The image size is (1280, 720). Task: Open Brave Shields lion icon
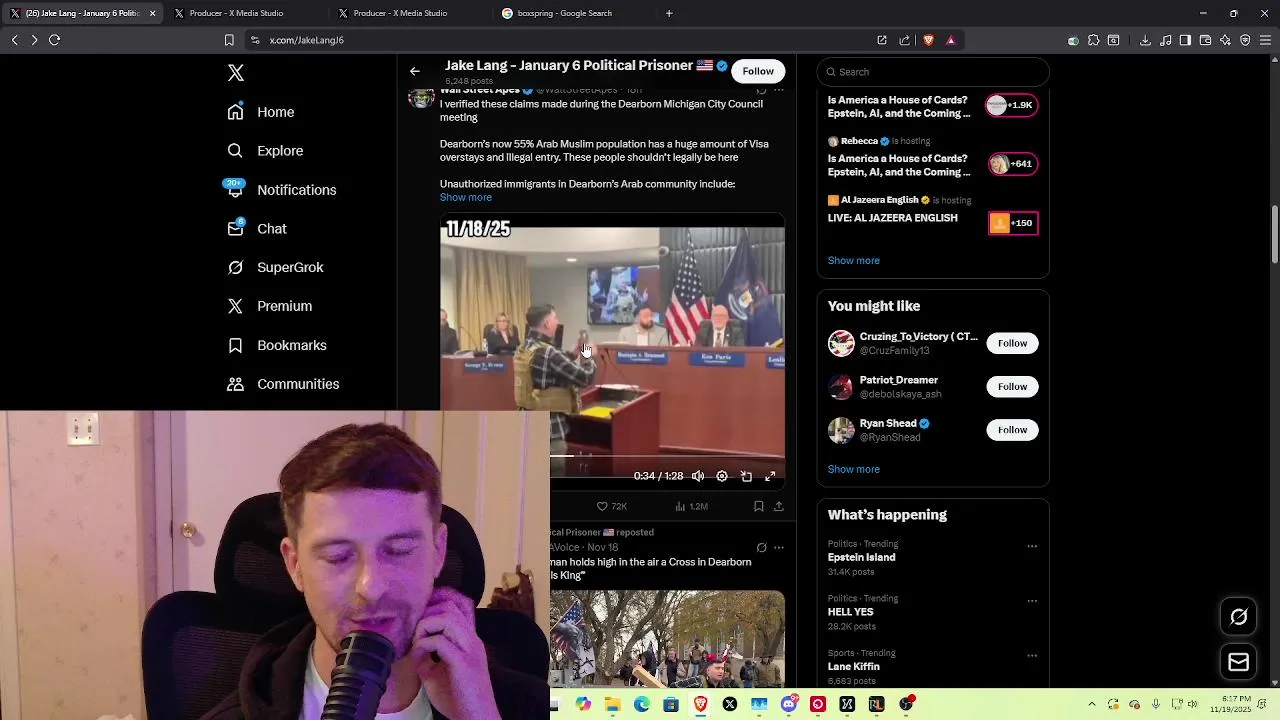point(928,40)
